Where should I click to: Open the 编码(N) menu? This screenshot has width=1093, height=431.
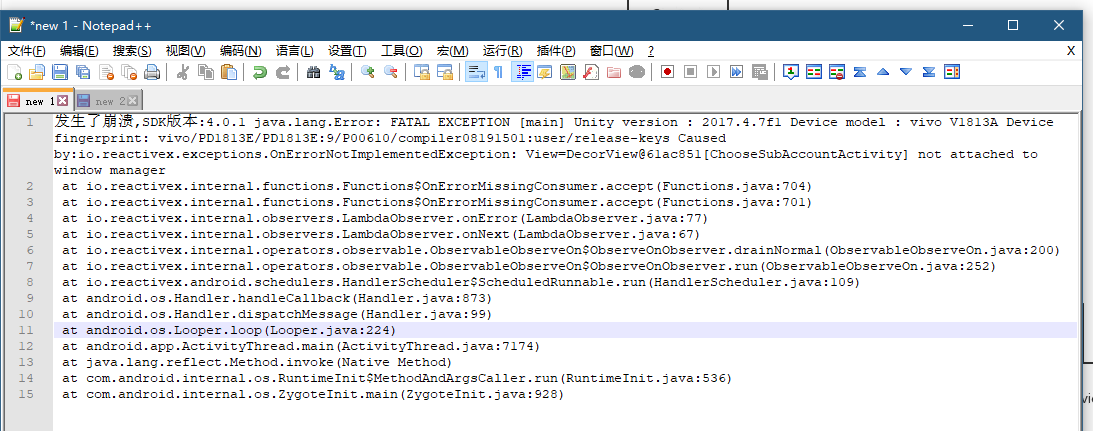(240, 51)
